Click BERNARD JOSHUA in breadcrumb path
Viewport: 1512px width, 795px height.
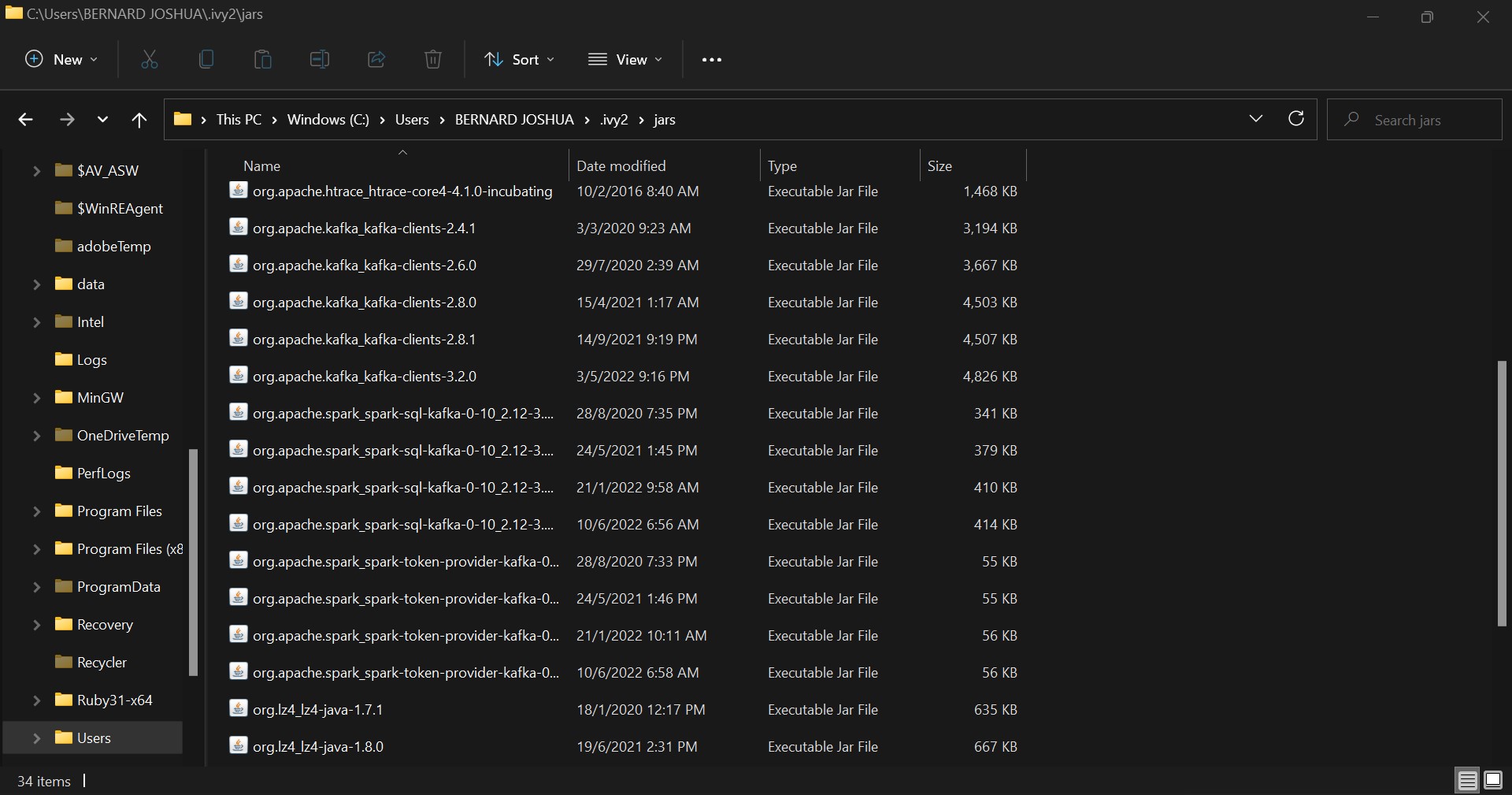tap(514, 120)
